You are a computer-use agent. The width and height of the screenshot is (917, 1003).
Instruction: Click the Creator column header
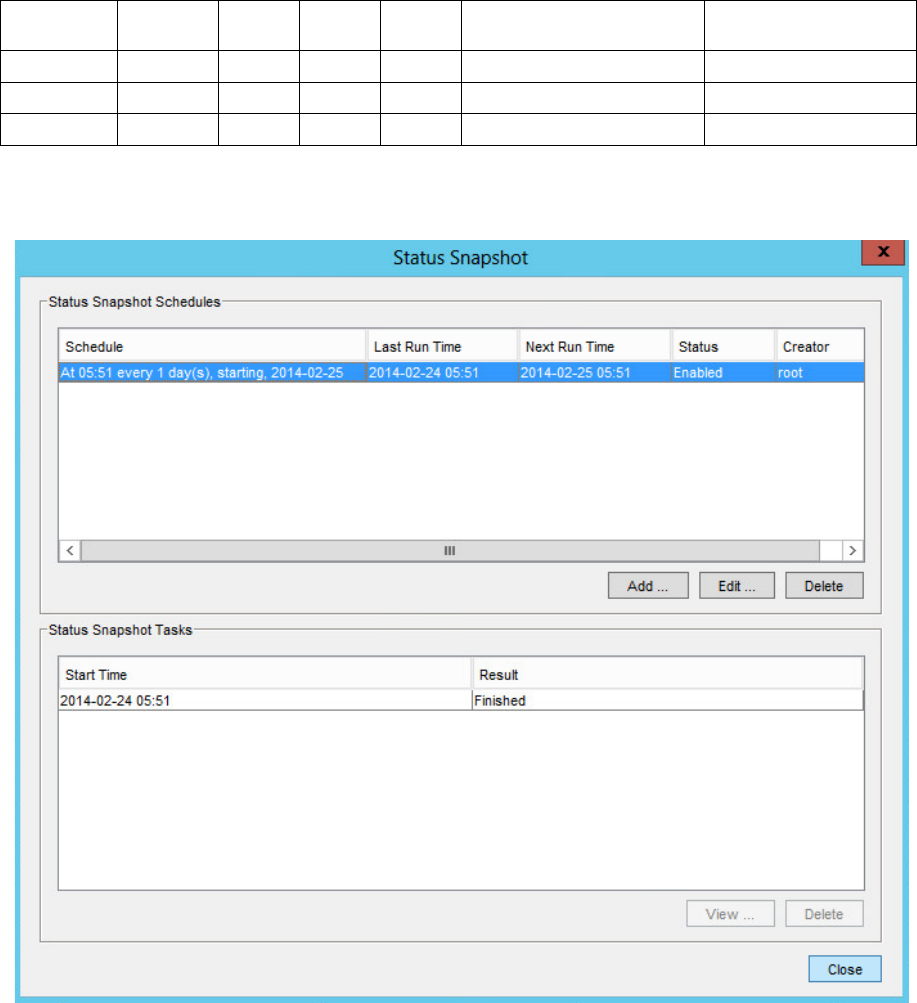[818, 347]
